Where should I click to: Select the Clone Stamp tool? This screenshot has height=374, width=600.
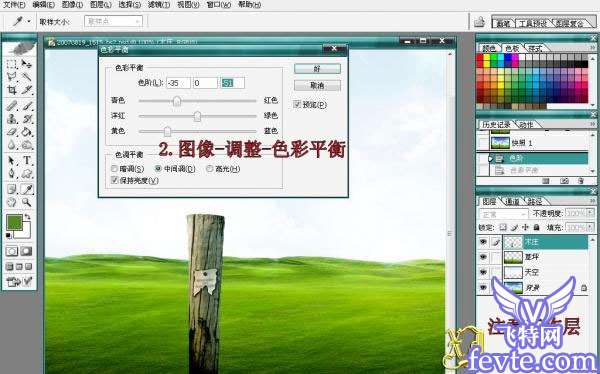12,119
